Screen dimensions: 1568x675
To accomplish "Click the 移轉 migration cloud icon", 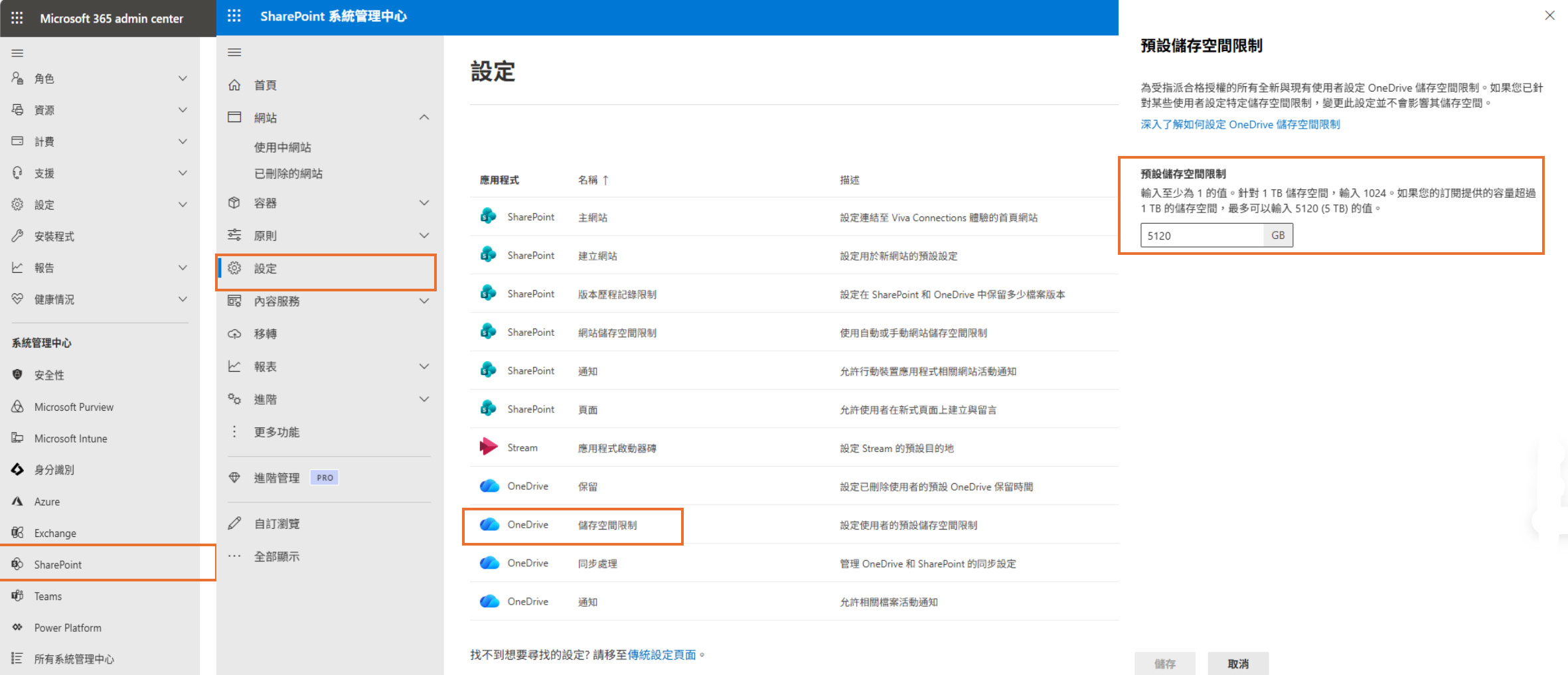I will point(234,333).
